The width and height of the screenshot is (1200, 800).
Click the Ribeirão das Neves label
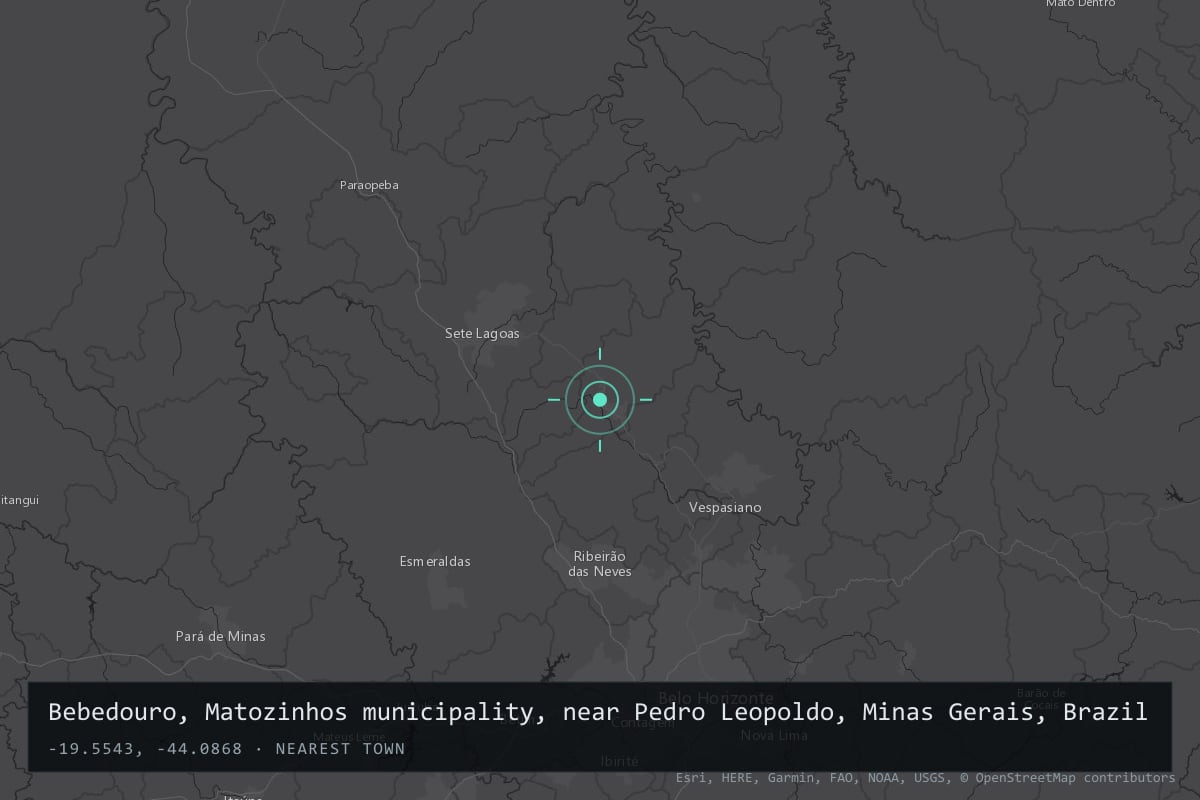tap(600, 563)
